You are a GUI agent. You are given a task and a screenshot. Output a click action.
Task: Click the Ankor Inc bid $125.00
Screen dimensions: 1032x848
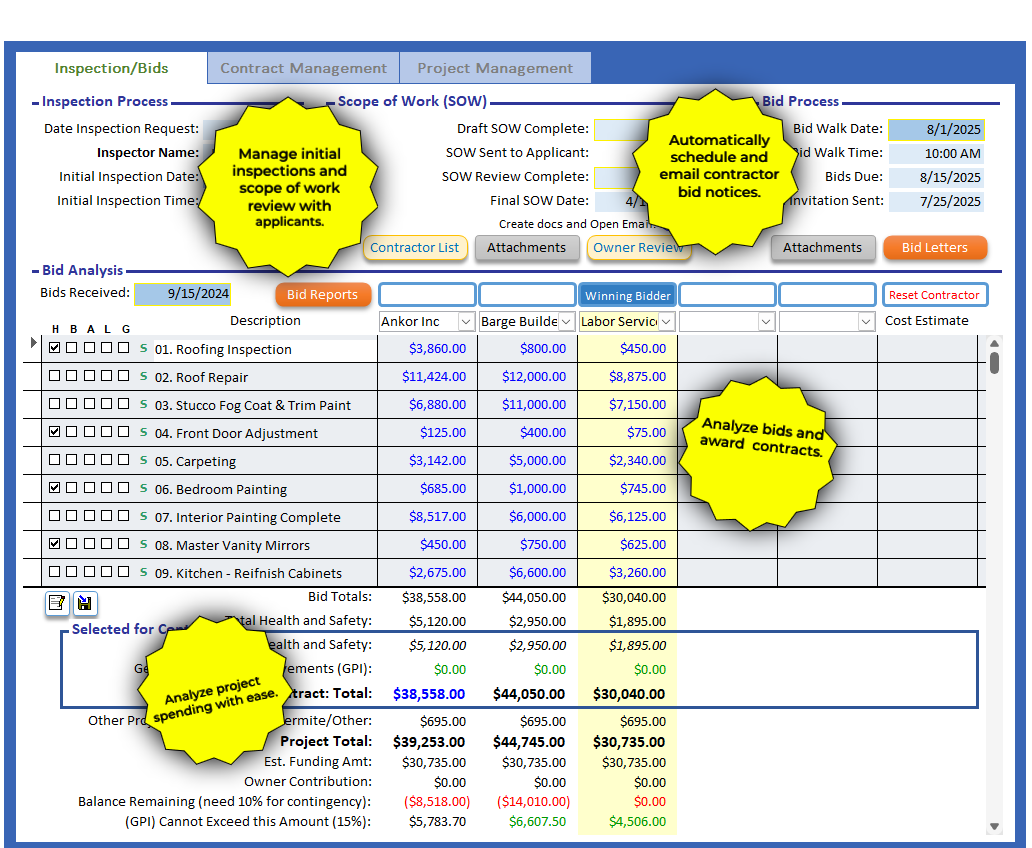443,433
